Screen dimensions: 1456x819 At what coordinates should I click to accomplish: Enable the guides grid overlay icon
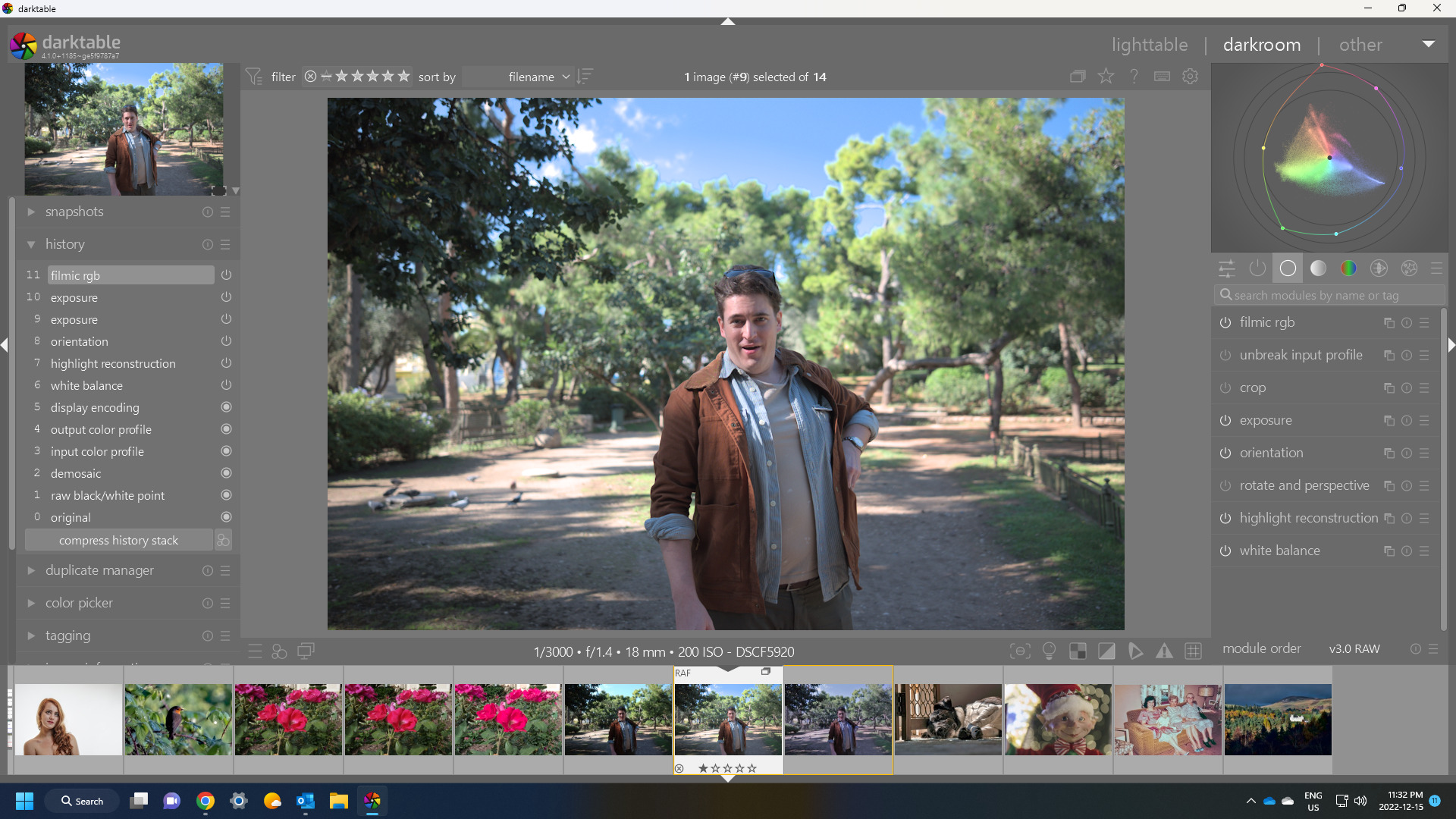pyautogui.click(x=1193, y=651)
